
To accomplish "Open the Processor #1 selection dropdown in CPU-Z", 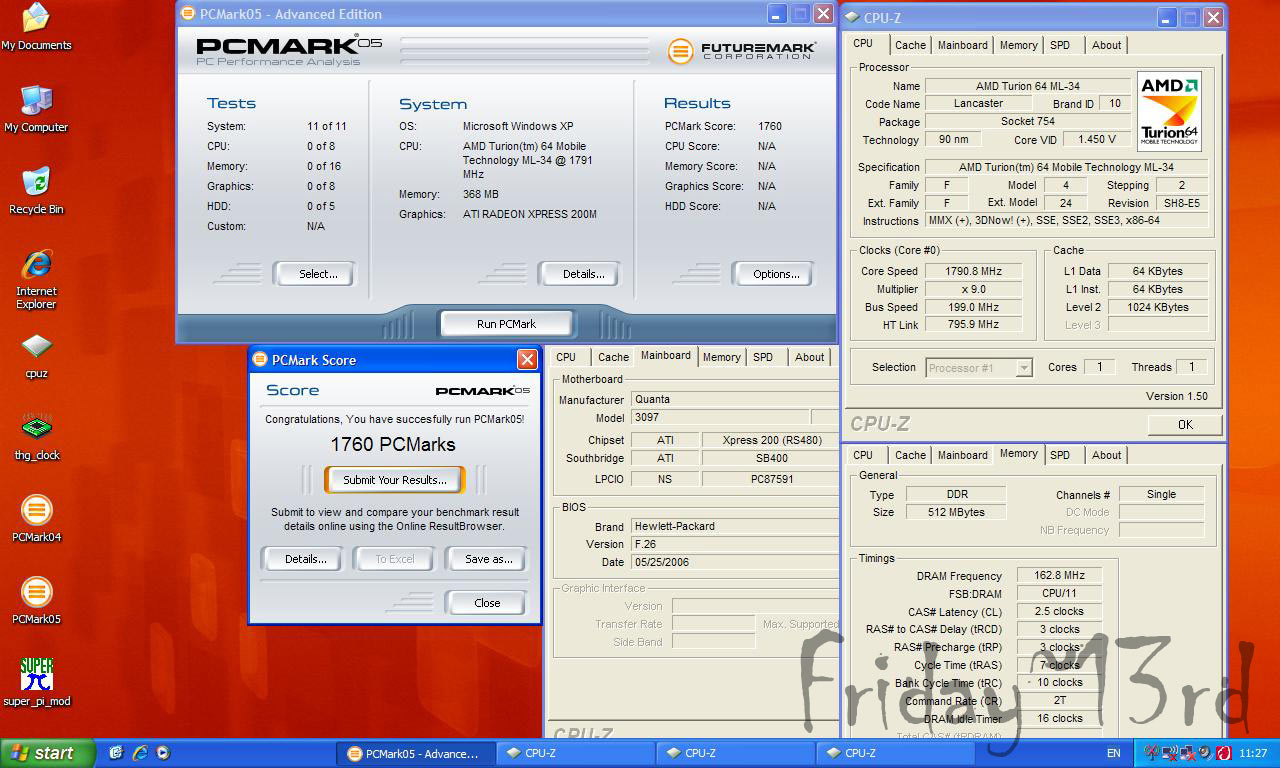I will point(1023,368).
